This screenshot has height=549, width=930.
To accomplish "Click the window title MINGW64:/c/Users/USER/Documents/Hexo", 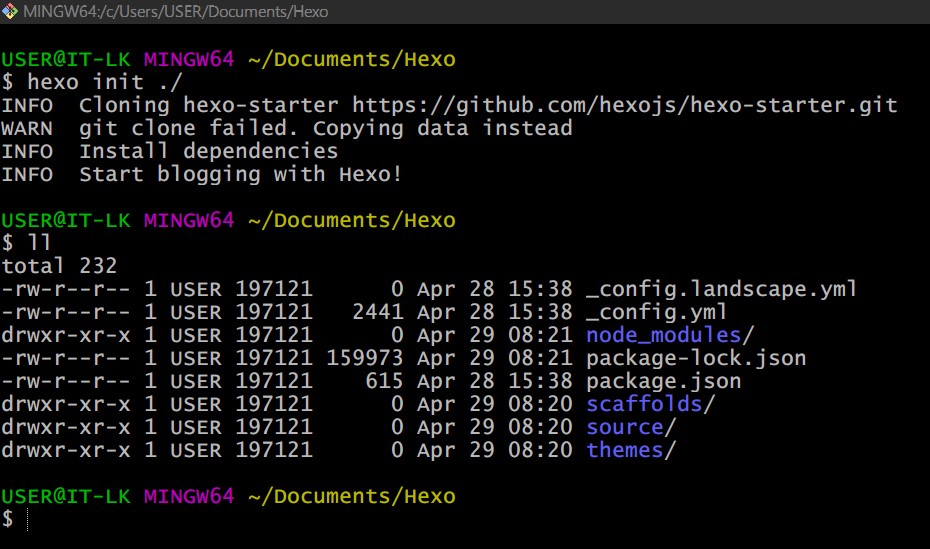I will (176, 12).
